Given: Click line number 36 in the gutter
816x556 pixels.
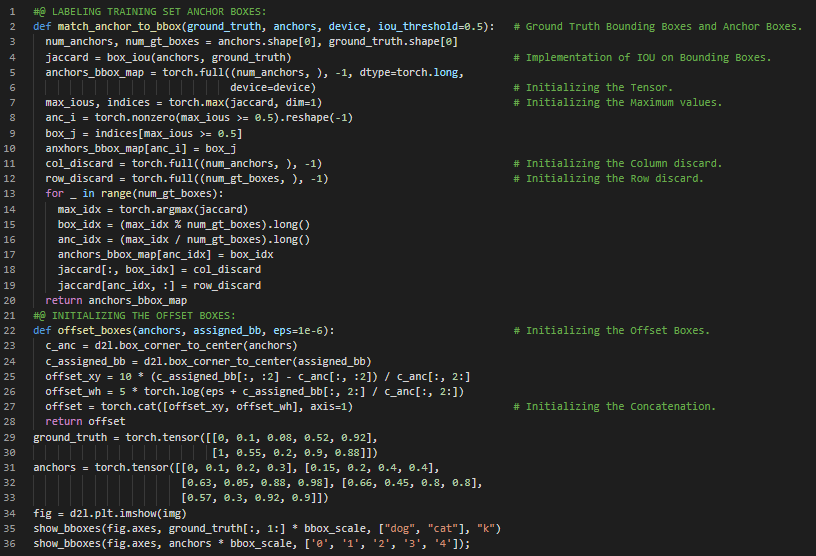Looking at the screenshot, I should (x=12, y=543).
